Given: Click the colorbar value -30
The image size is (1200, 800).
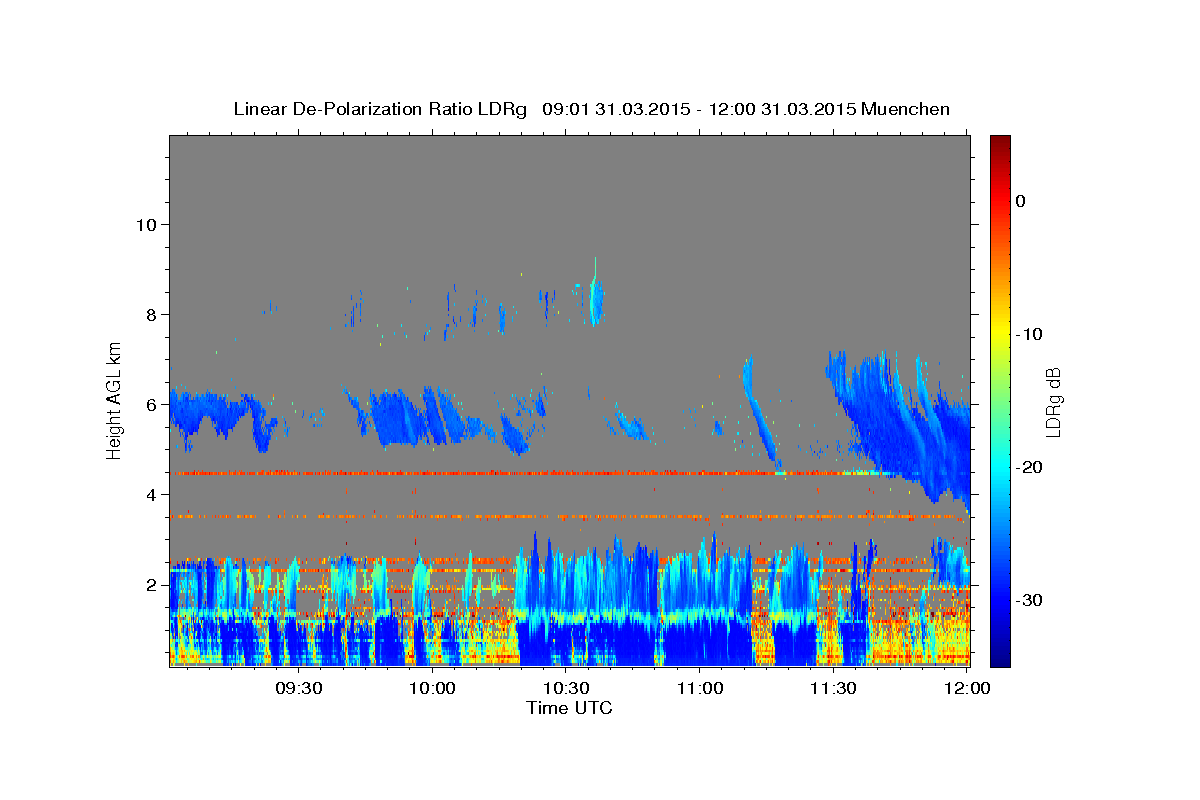Looking at the screenshot, I should [1029, 600].
